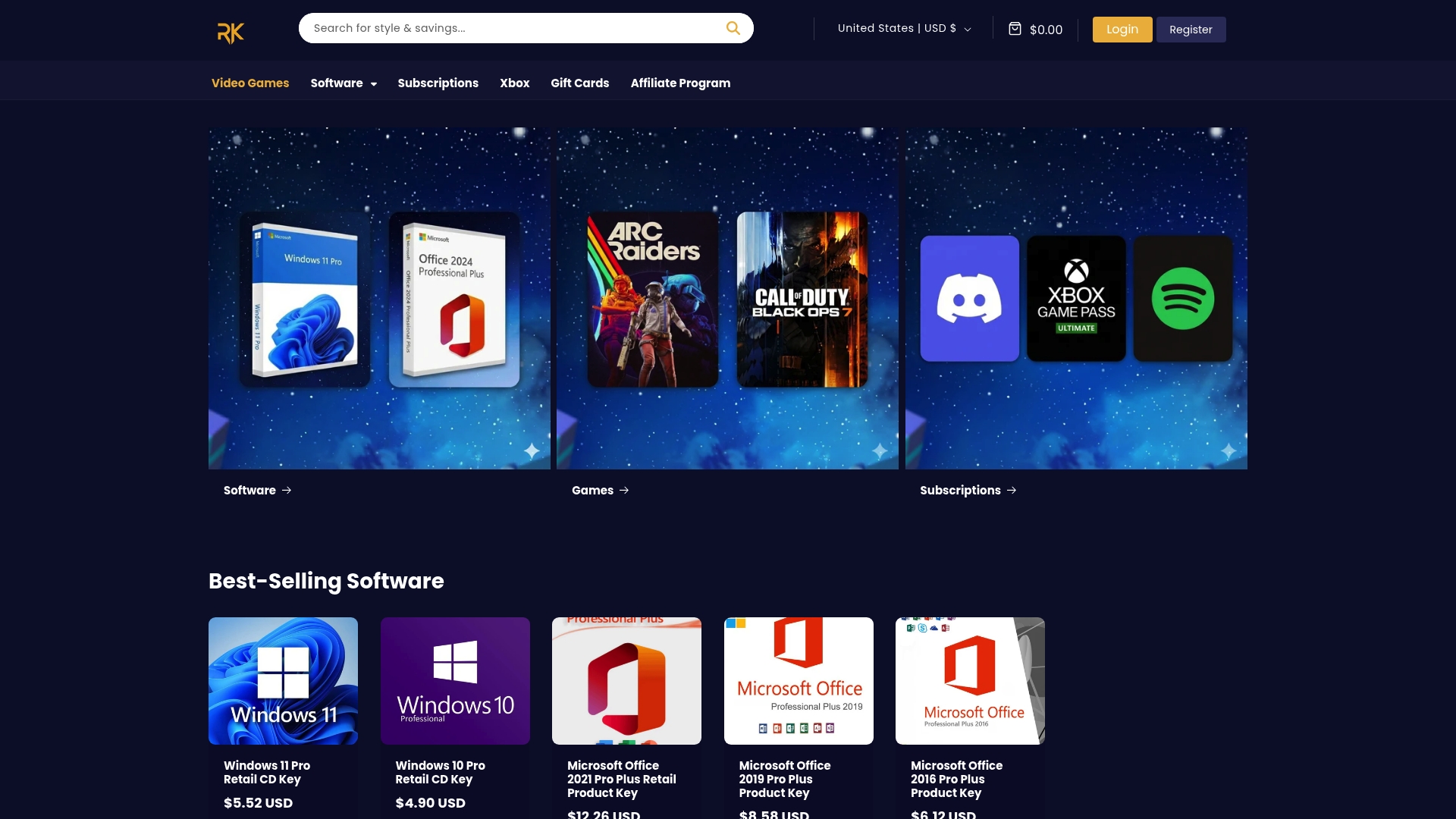Open the shopping cart icon
This screenshot has width=1456, height=819.
(1015, 29)
